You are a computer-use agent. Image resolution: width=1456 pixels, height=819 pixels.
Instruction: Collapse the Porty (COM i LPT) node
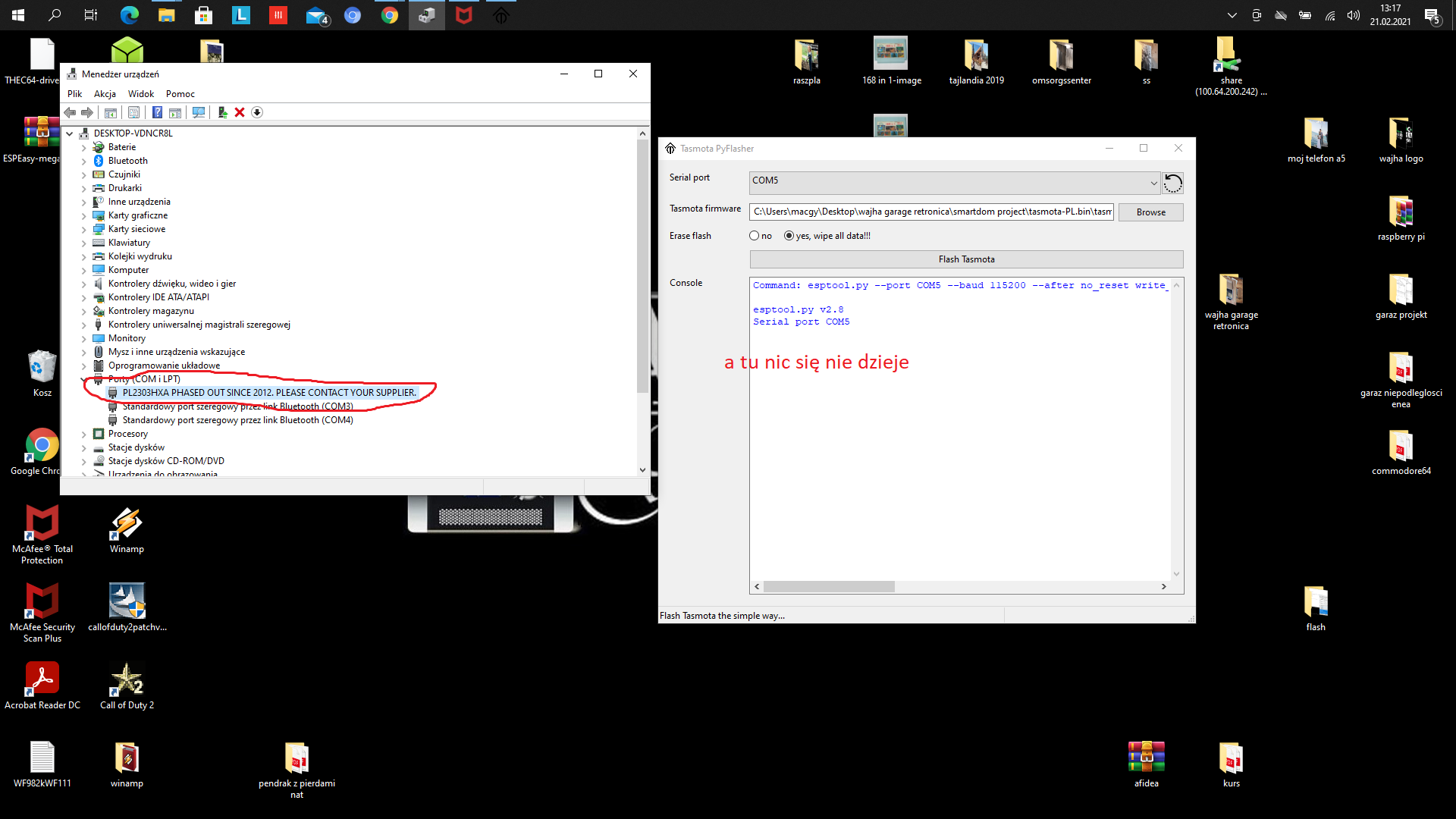point(84,379)
